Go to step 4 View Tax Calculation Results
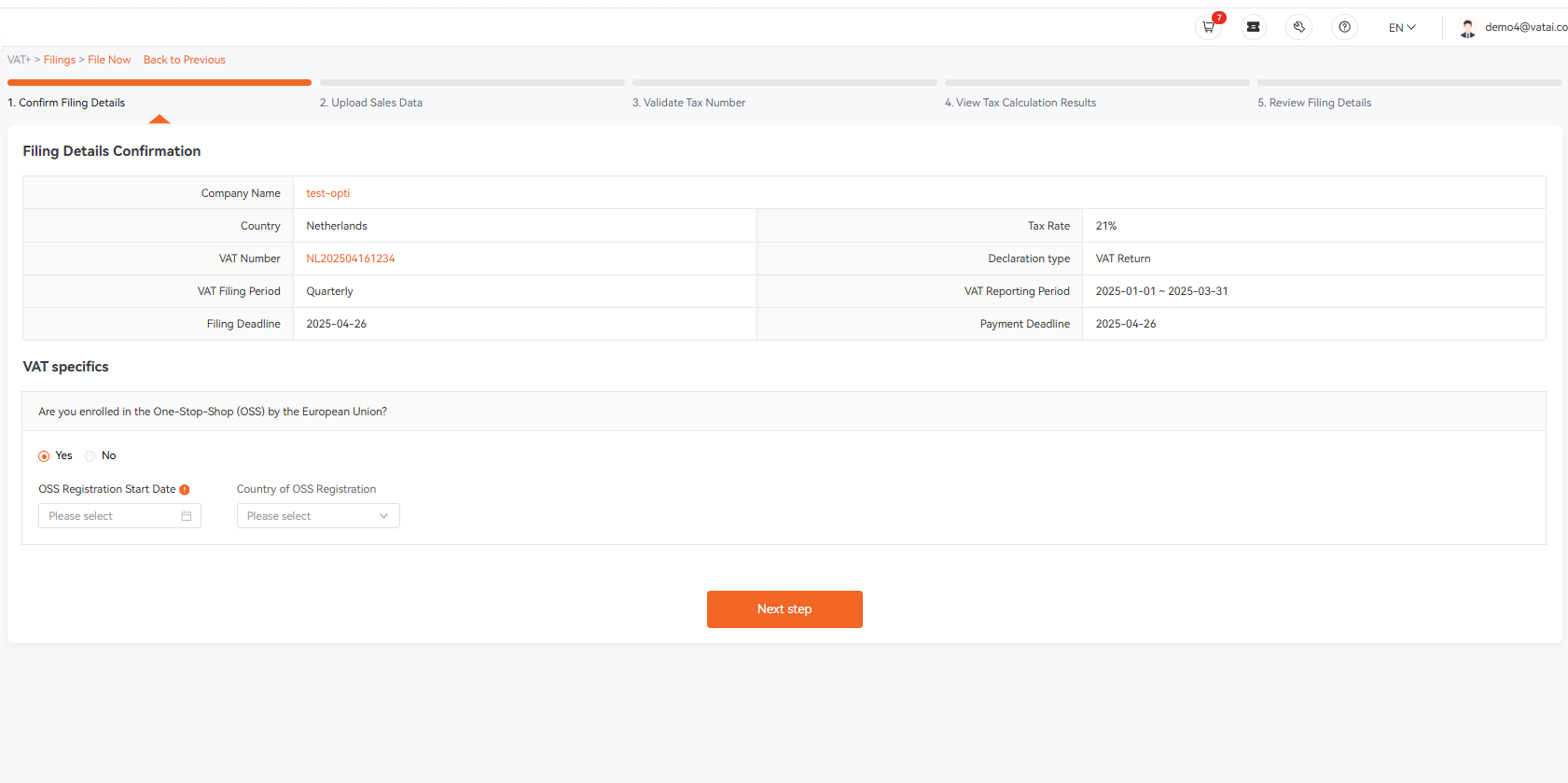The height and width of the screenshot is (783, 1568). pyautogui.click(x=1020, y=103)
